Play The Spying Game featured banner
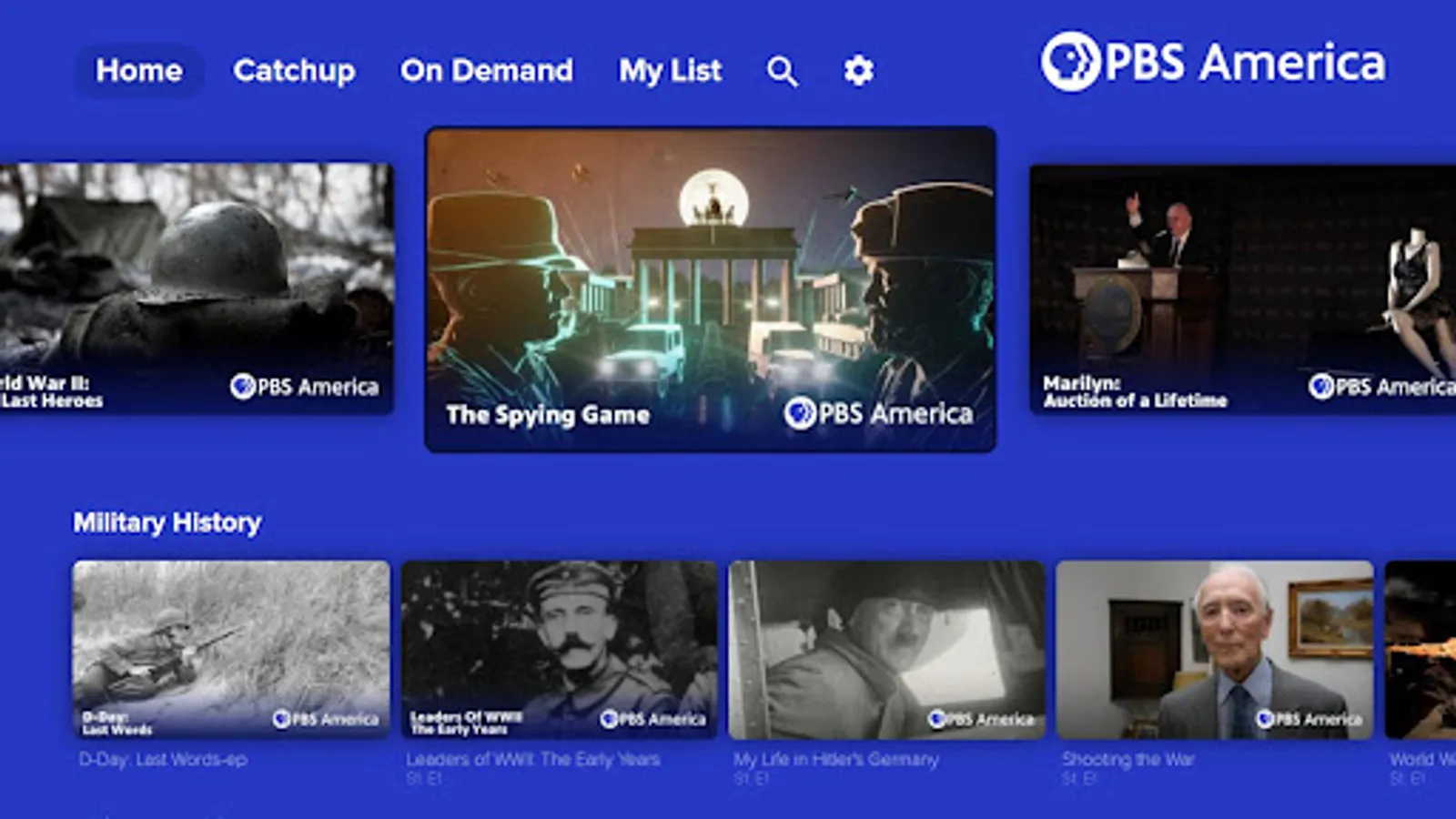 (x=710, y=289)
